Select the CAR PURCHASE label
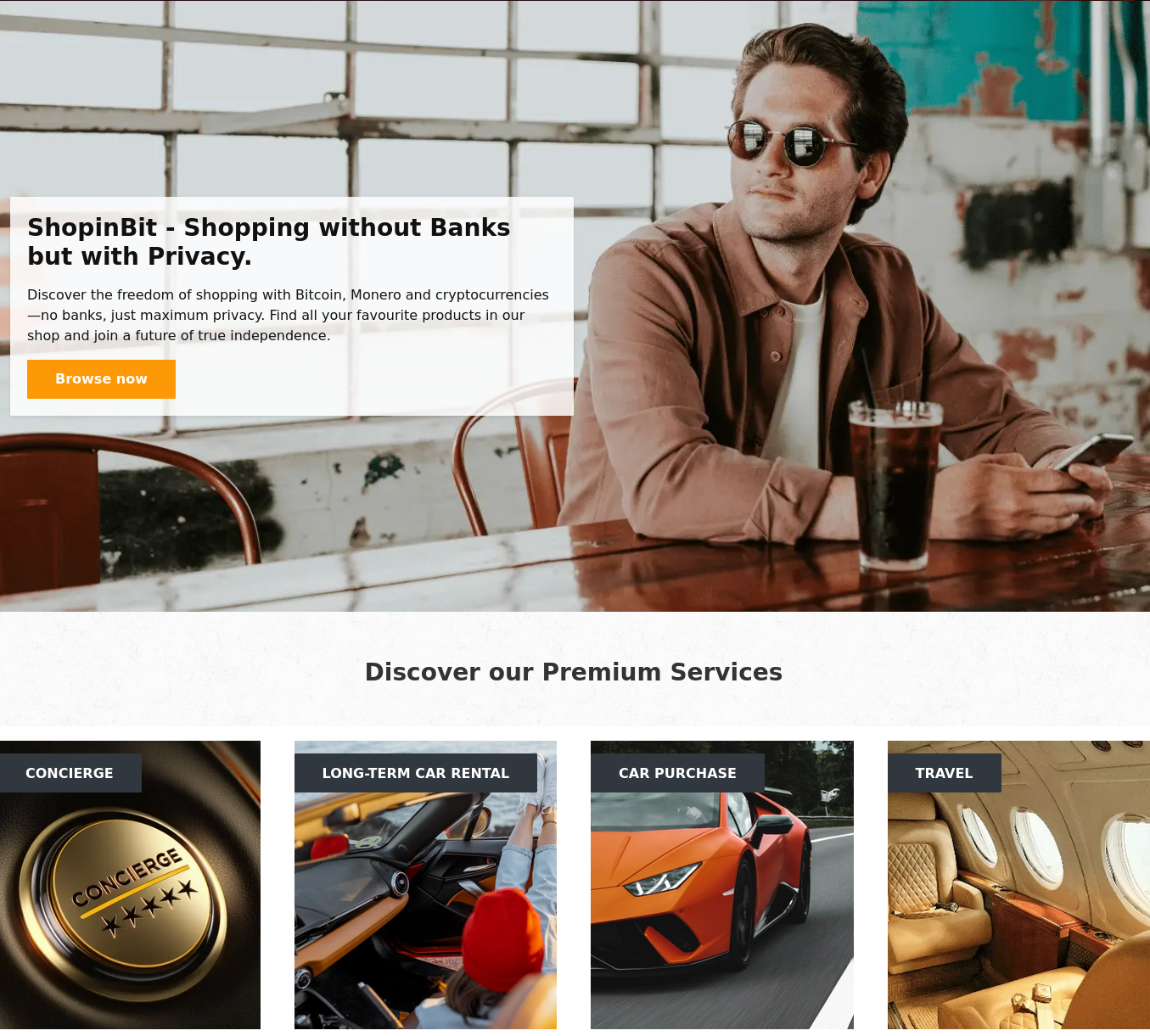 [677, 773]
